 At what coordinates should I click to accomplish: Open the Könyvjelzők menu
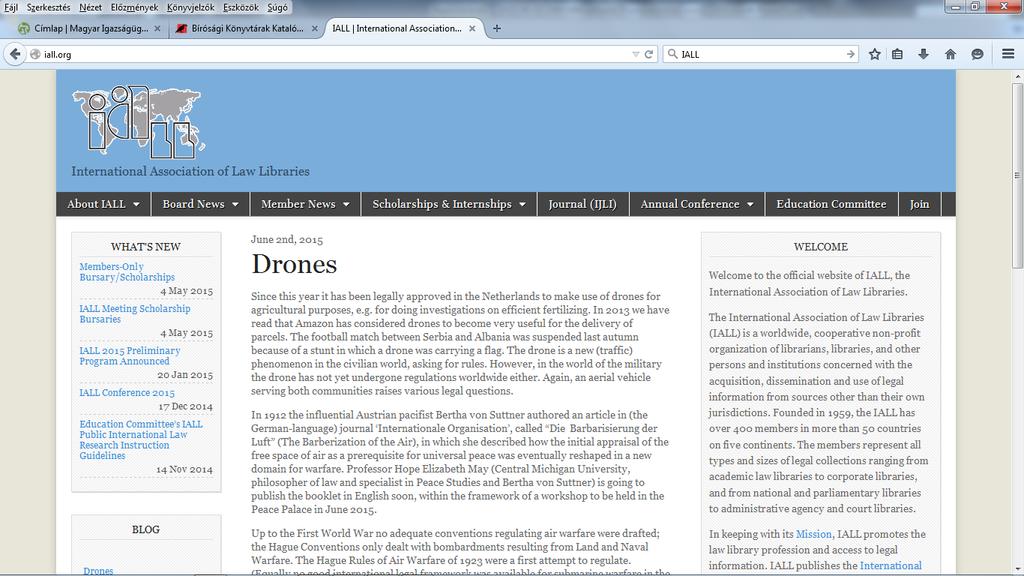[191, 7]
